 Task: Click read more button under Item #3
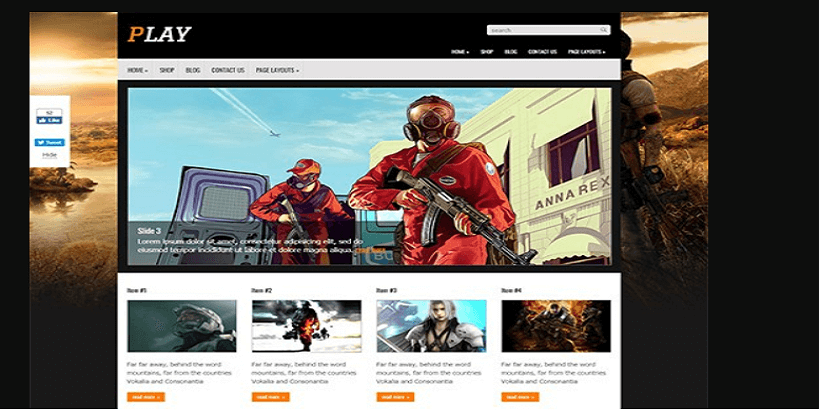(x=395, y=397)
